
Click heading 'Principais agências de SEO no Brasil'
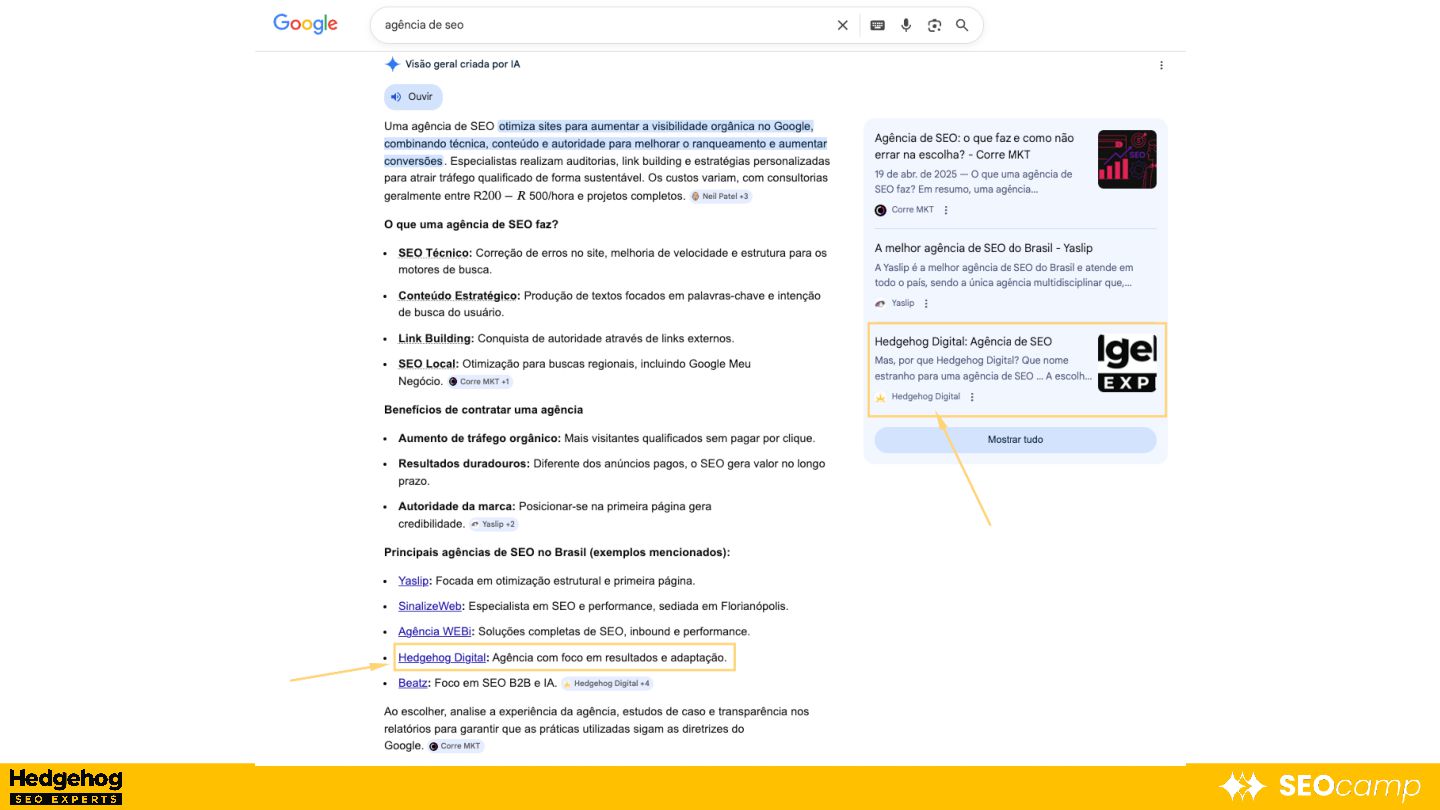coord(557,553)
